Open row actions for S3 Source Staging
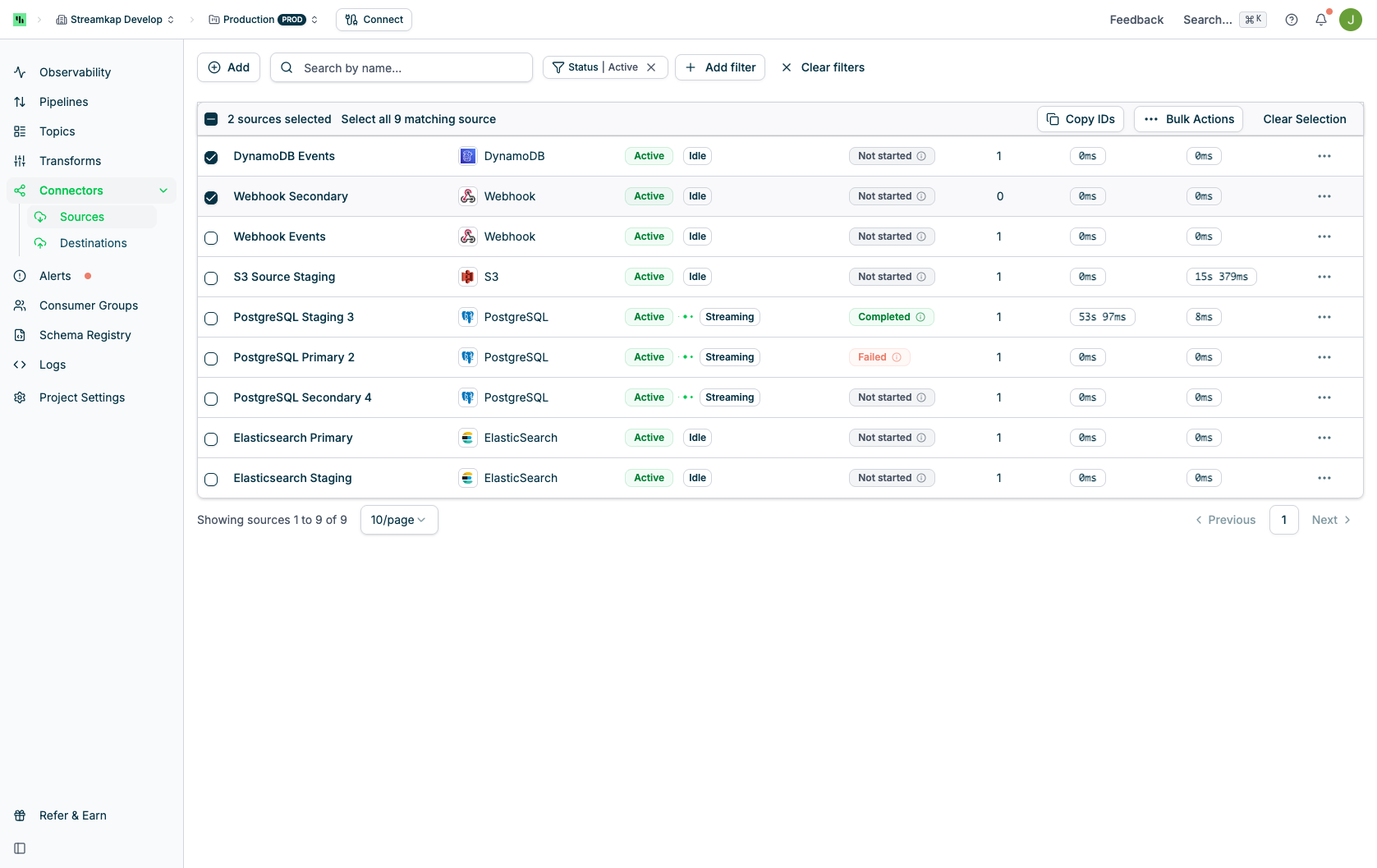This screenshot has width=1377, height=868. (1324, 277)
